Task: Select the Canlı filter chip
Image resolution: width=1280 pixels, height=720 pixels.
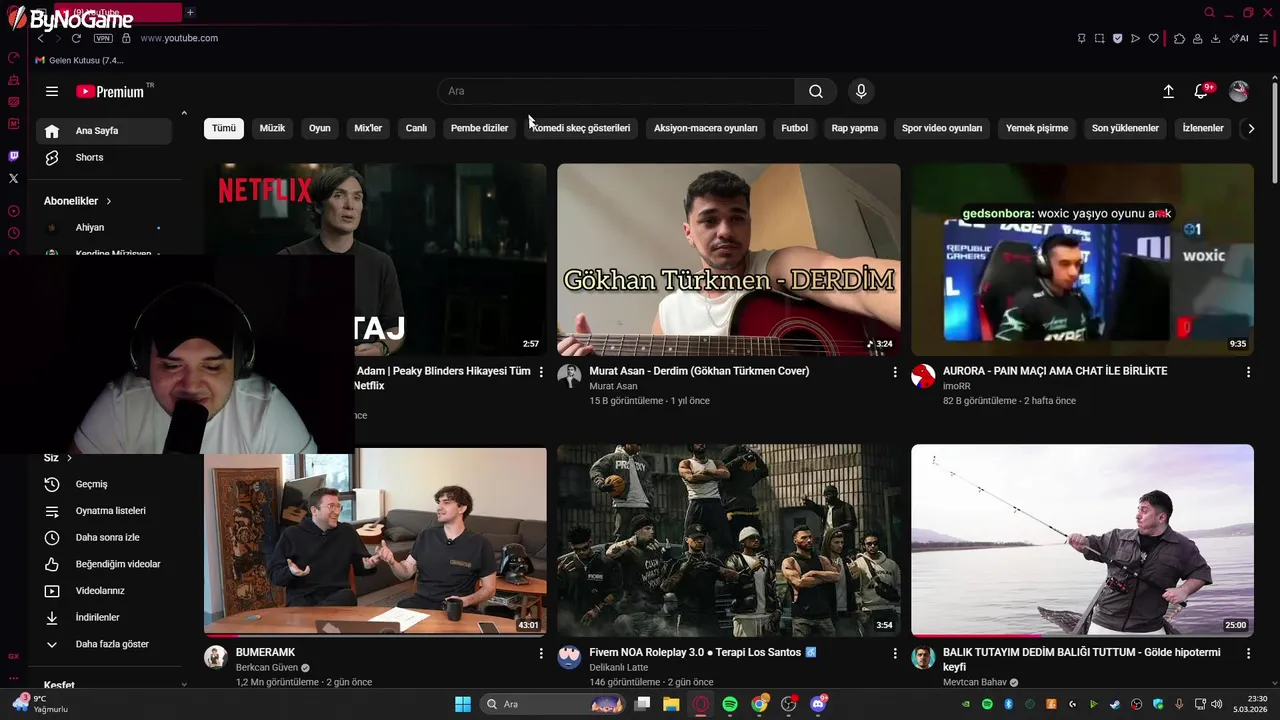Action: click(x=416, y=128)
